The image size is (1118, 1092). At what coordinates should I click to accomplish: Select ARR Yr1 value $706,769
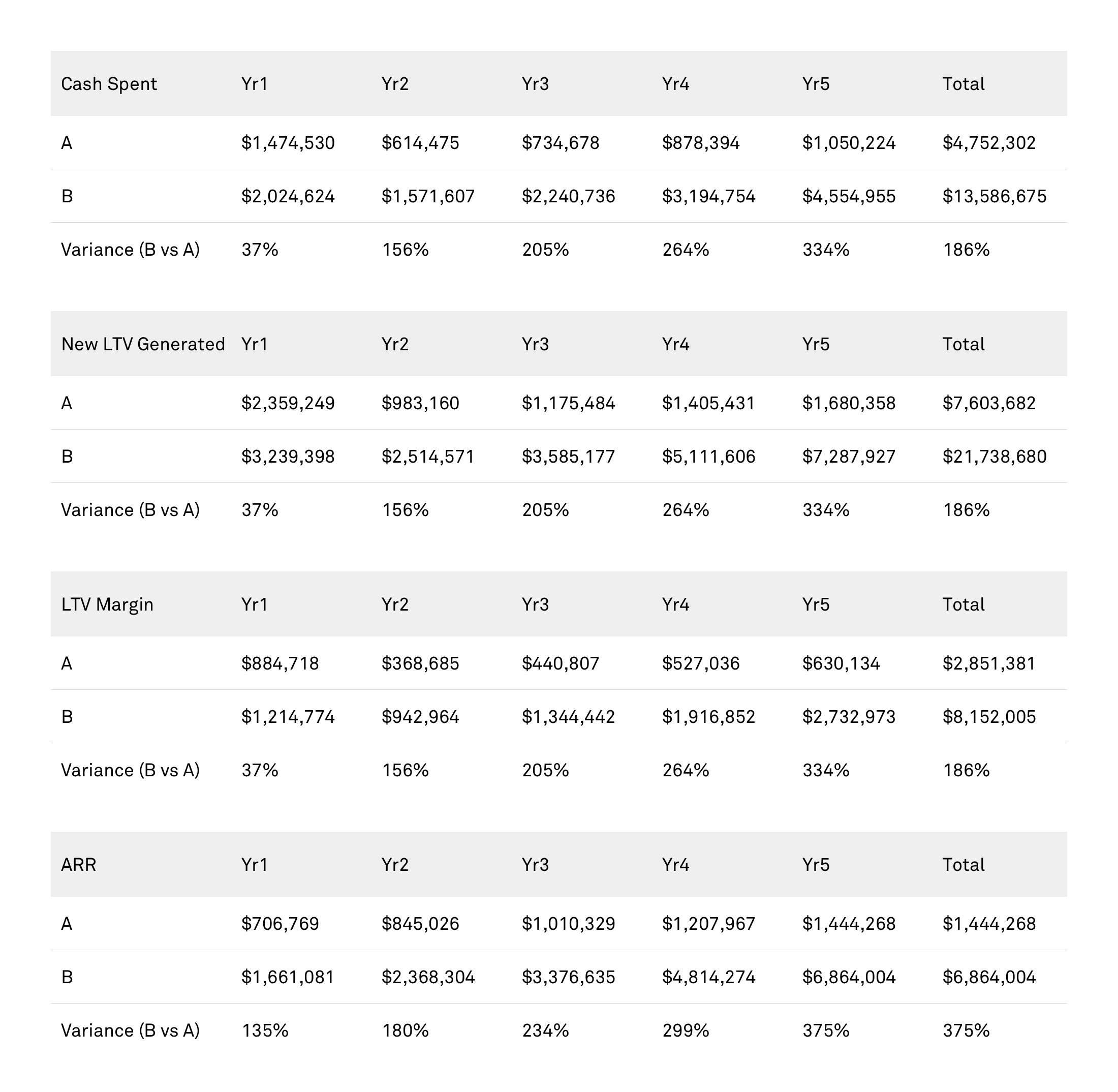point(280,924)
